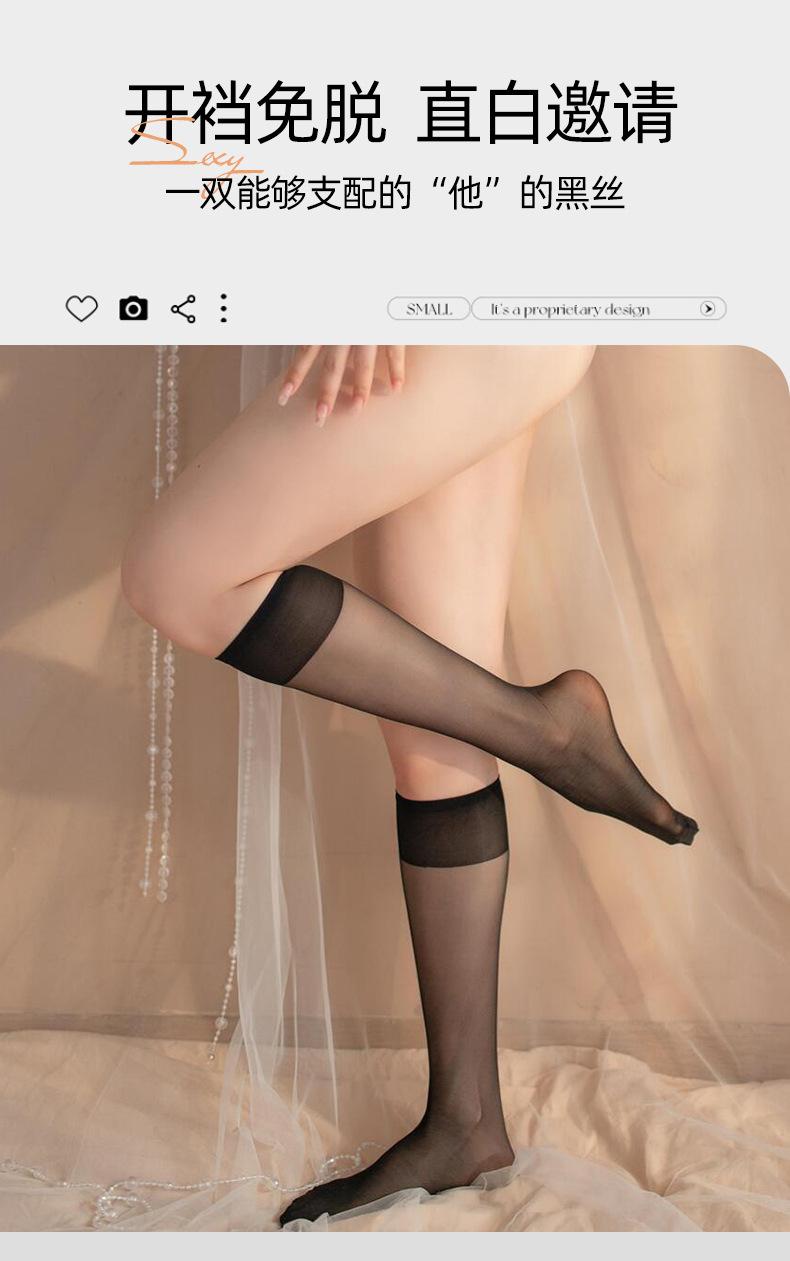Tap the heart like icon

coord(82,309)
